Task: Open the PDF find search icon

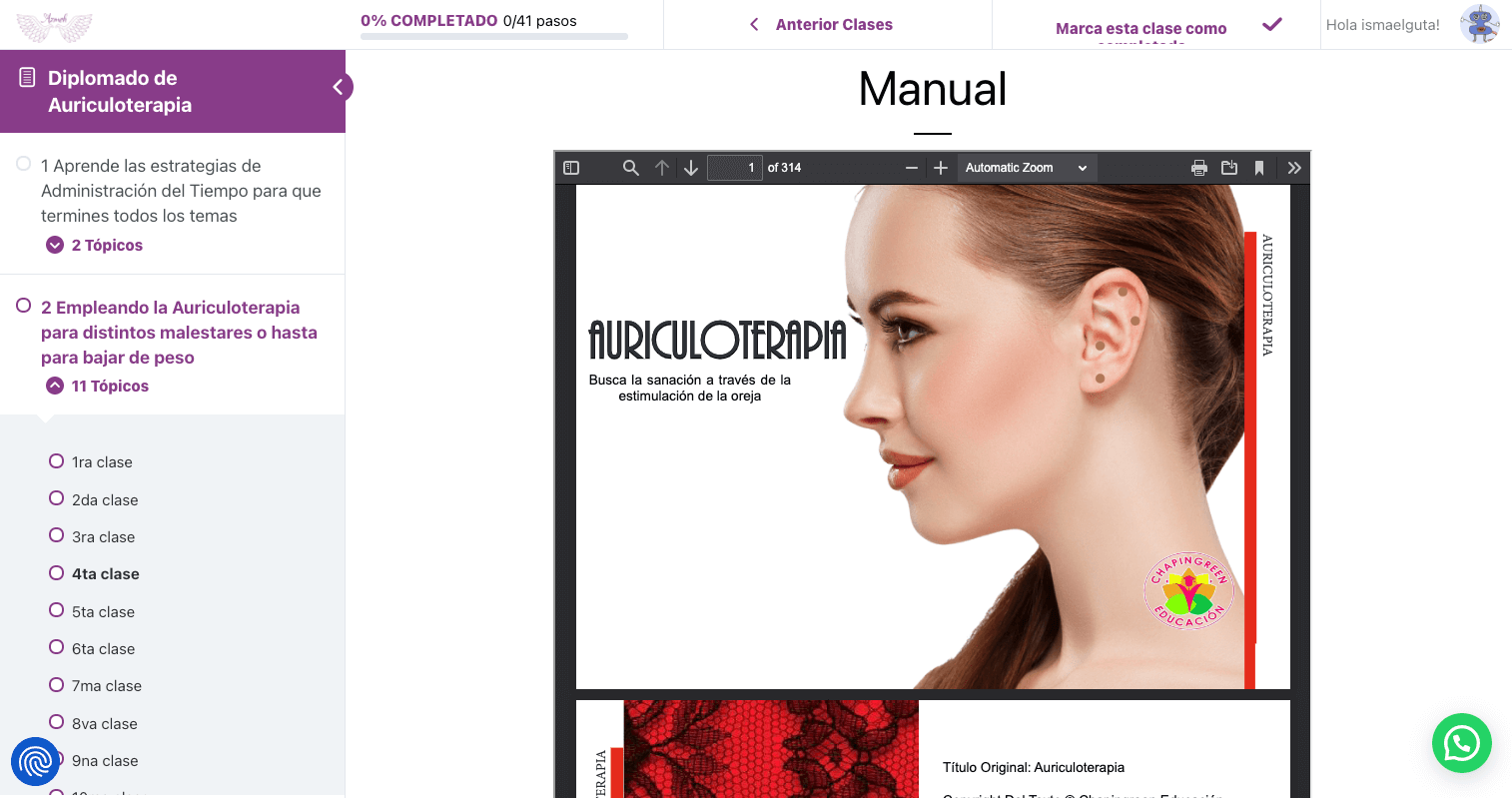Action: pos(630,168)
